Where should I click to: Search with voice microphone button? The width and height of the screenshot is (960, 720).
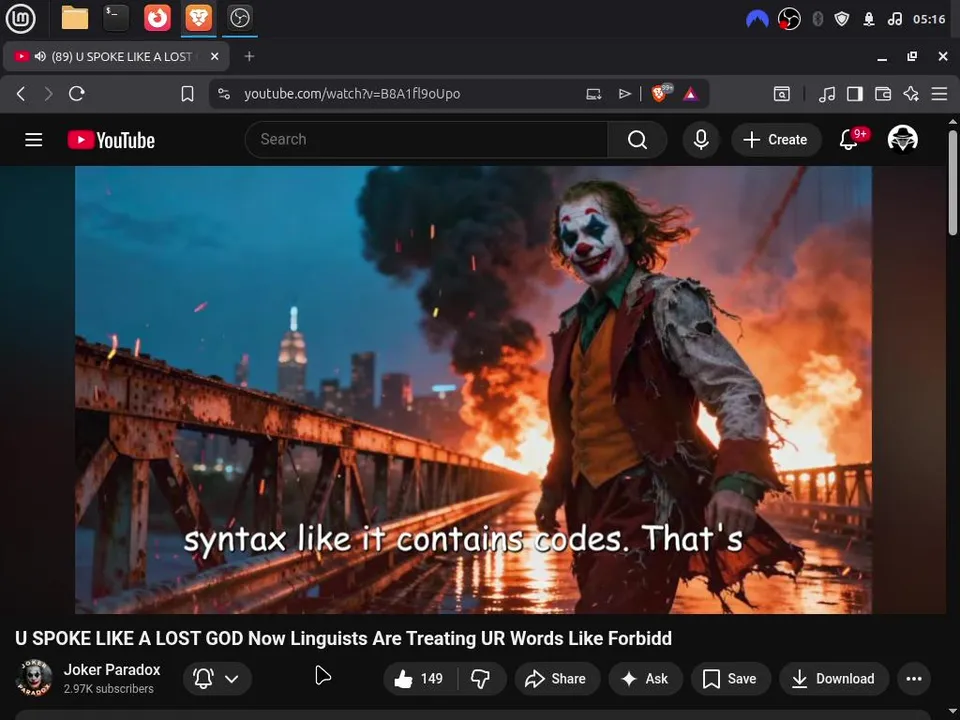pos(701,140)
